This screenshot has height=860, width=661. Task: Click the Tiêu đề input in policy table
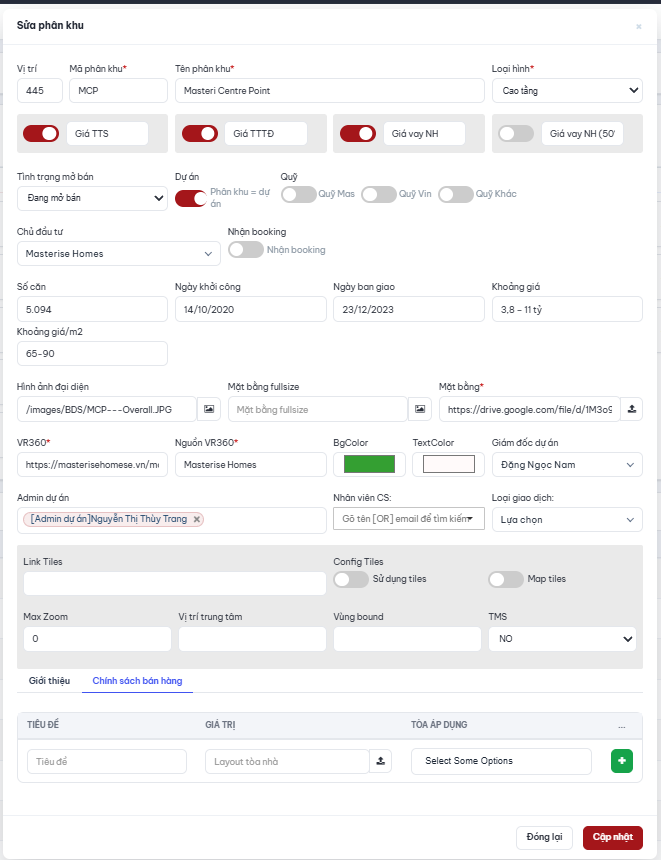[107, 761]
